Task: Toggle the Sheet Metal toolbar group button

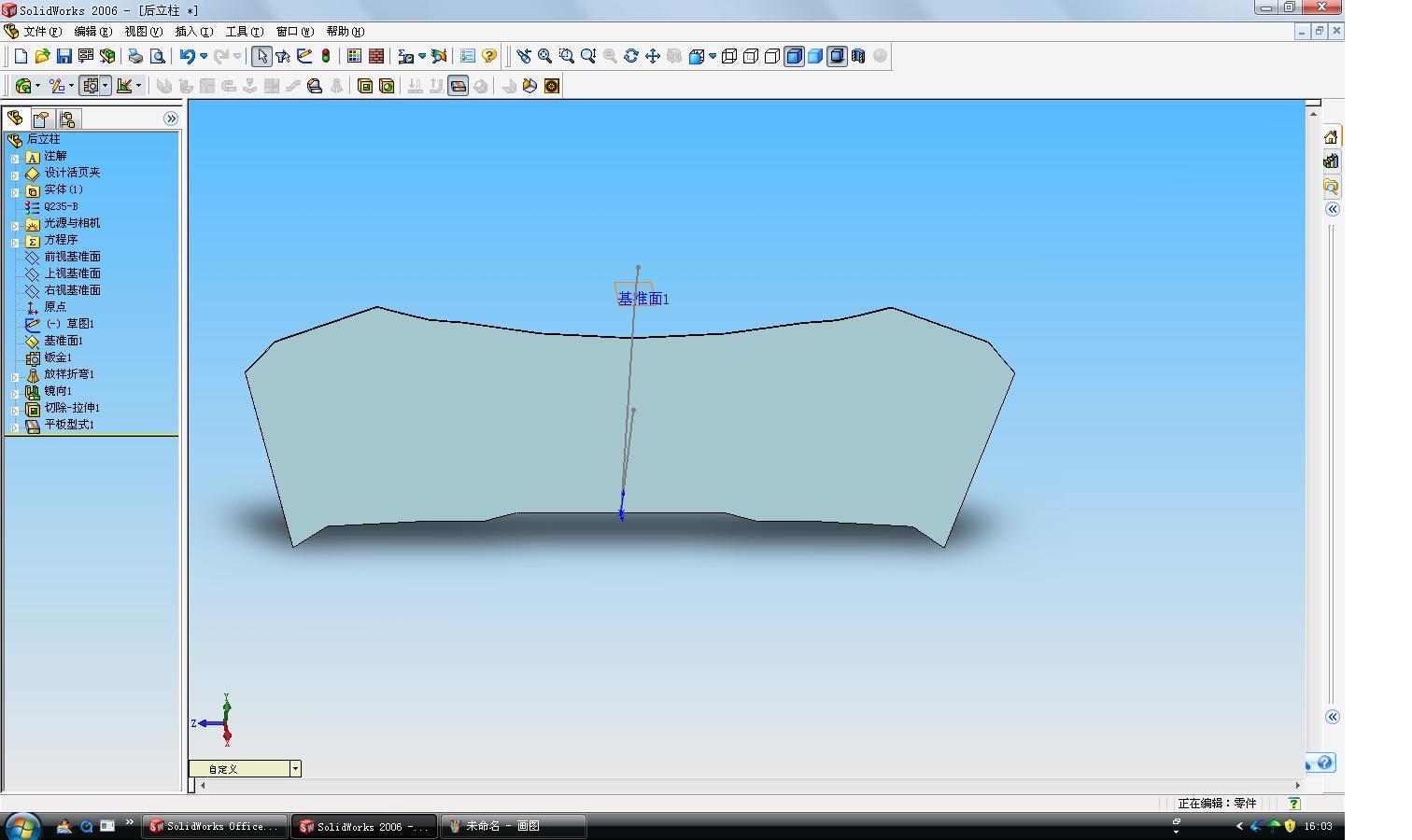Action: coord(91,86)
